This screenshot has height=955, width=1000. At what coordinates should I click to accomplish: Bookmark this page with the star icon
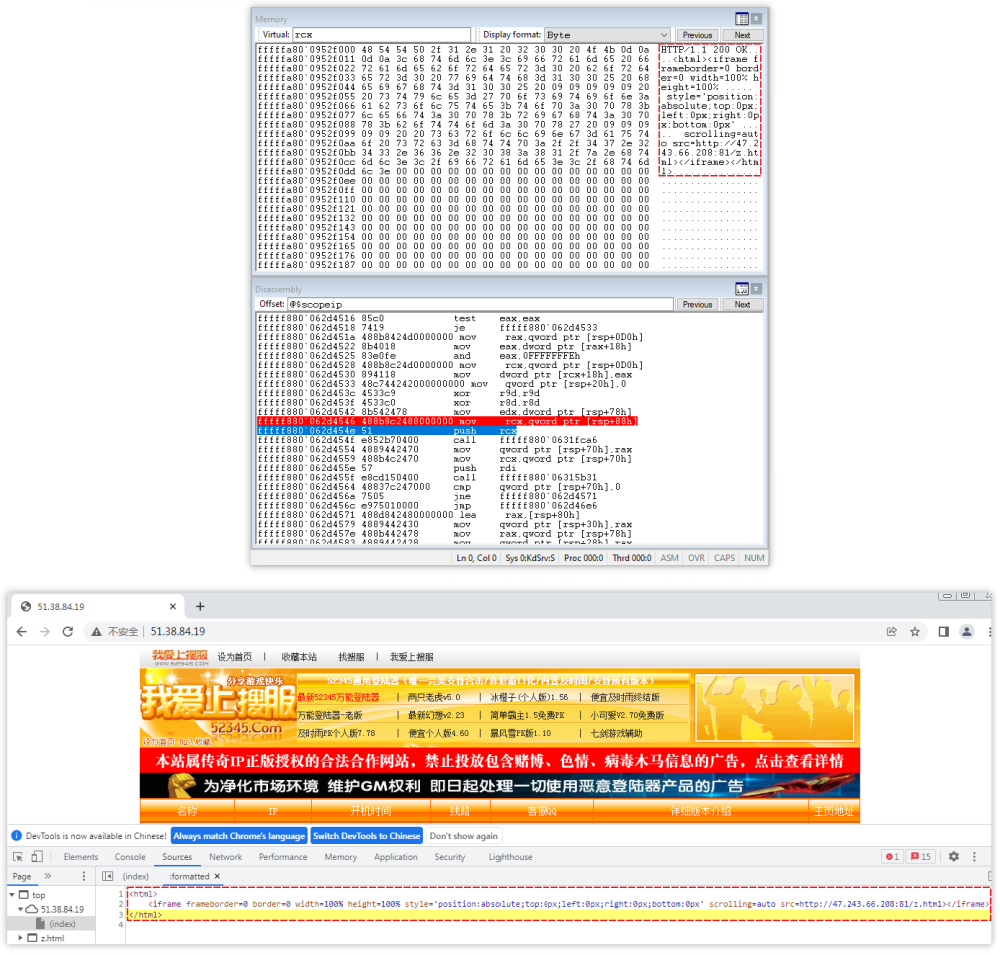pos(915,632)
